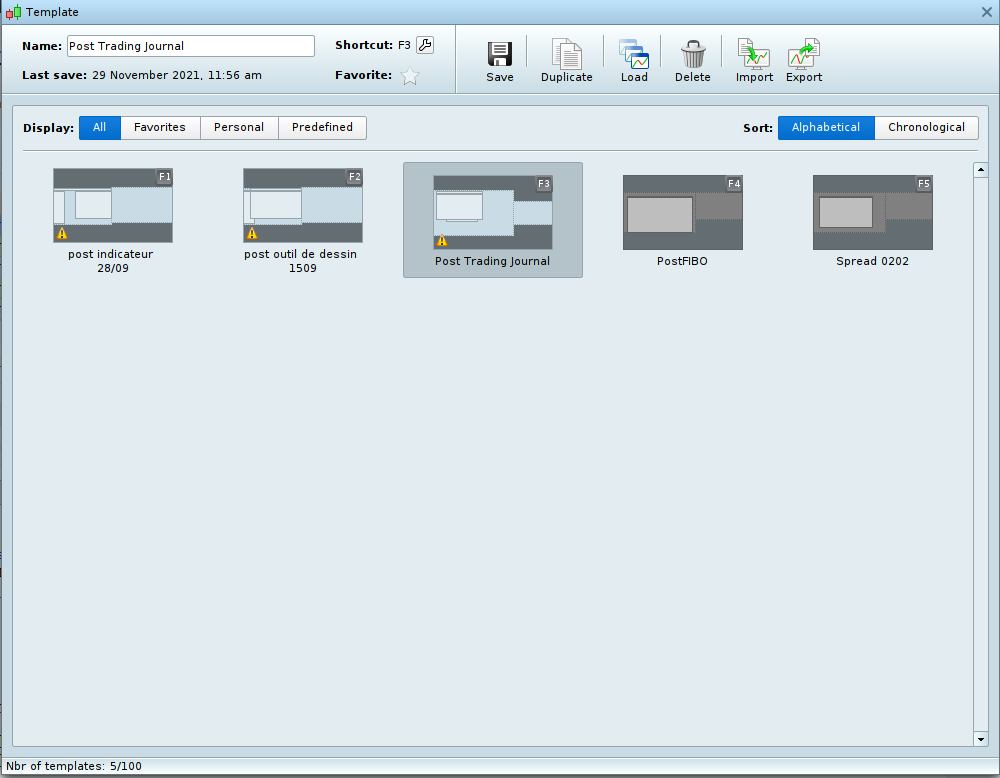Click the Template window candlestick icon
Viewport: 1000px width, 778px height.
click(13, 11)
